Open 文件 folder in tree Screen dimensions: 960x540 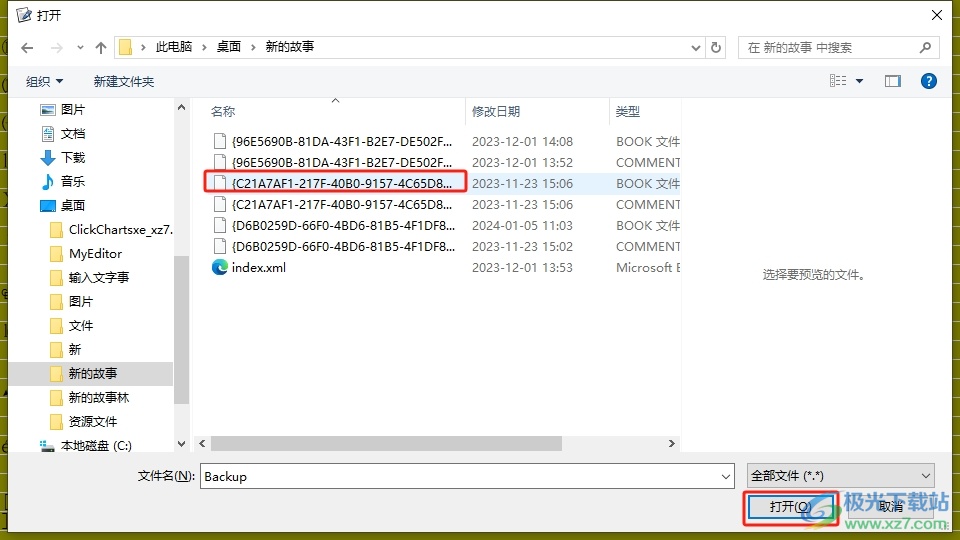pyautogui.click(x=71, y=325)
